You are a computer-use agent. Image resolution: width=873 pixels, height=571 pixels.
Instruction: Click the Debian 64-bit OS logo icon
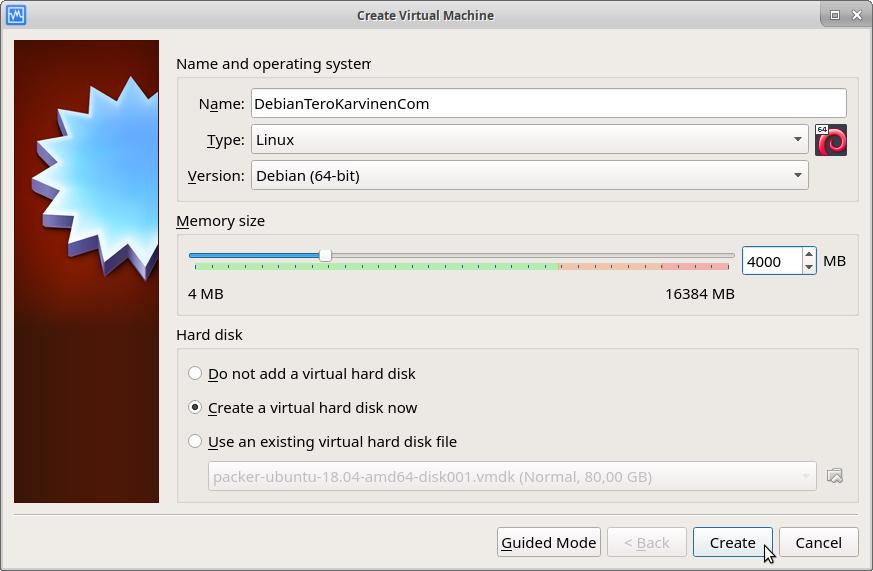(x=831, y=140)
